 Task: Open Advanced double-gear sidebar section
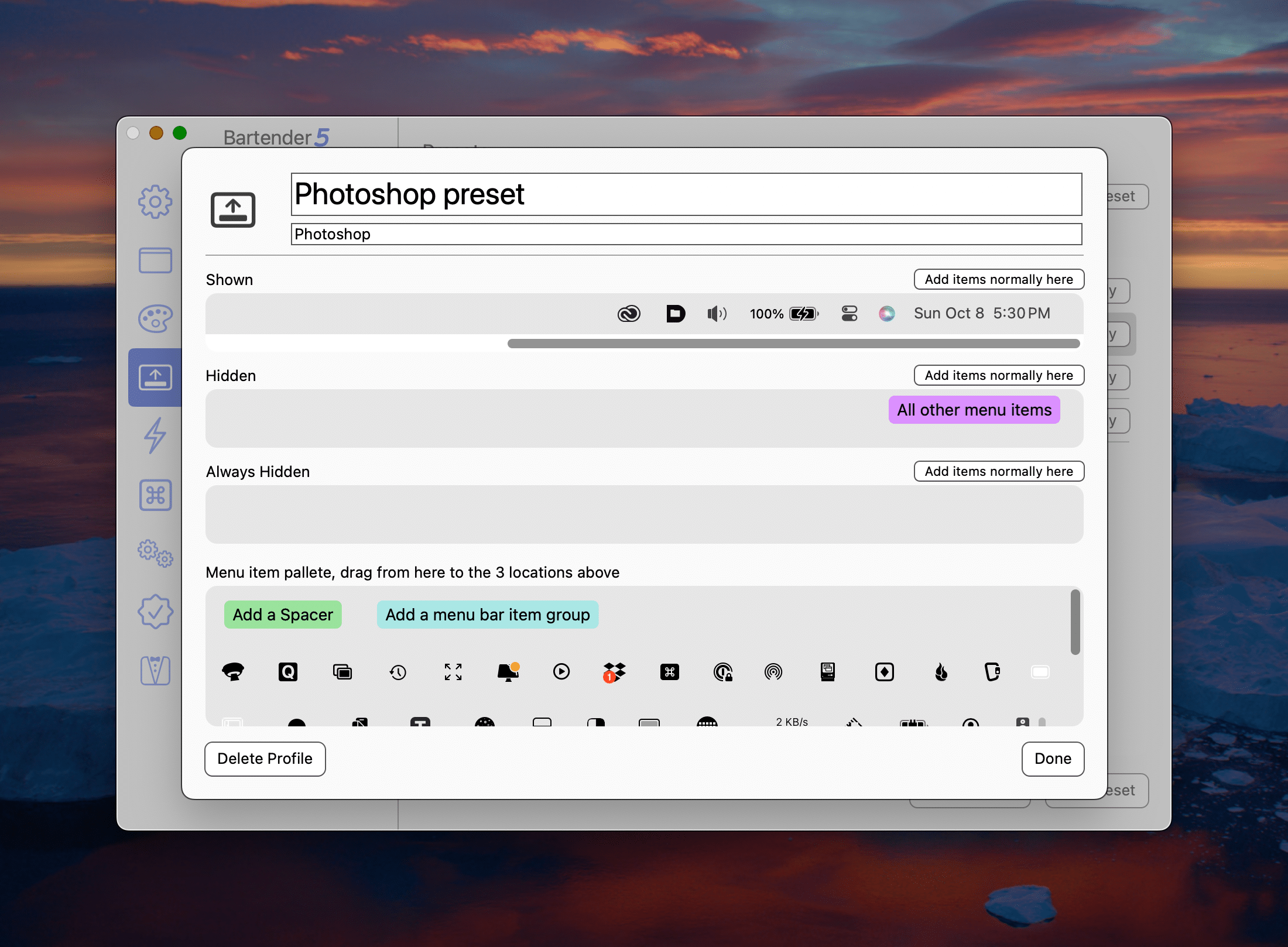tap(155, 553)
